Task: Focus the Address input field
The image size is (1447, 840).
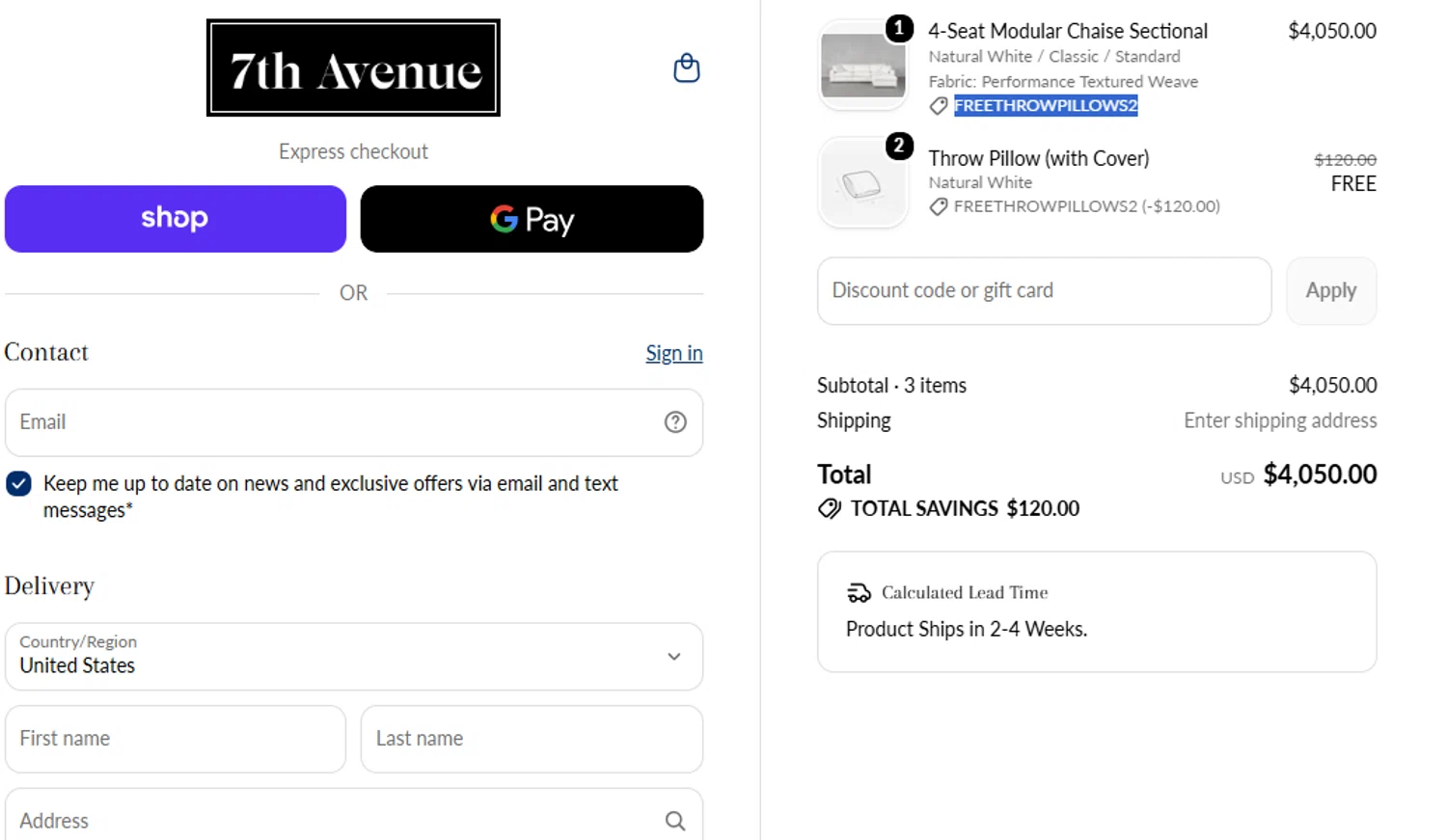Action: [x=354, y=816]
